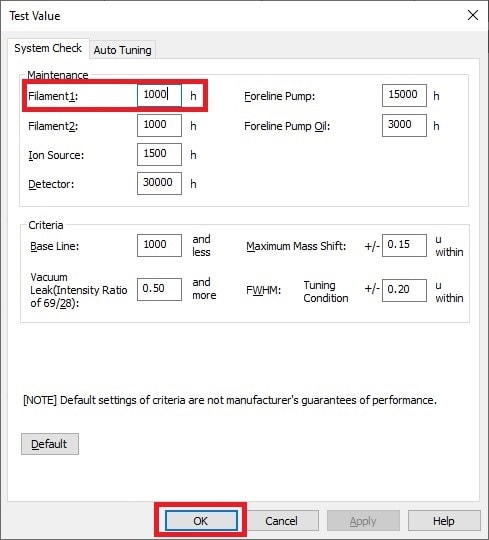Viewport: 489px width, 540px height.
Task: Confirm with the OK button
Action: (201, 520)
